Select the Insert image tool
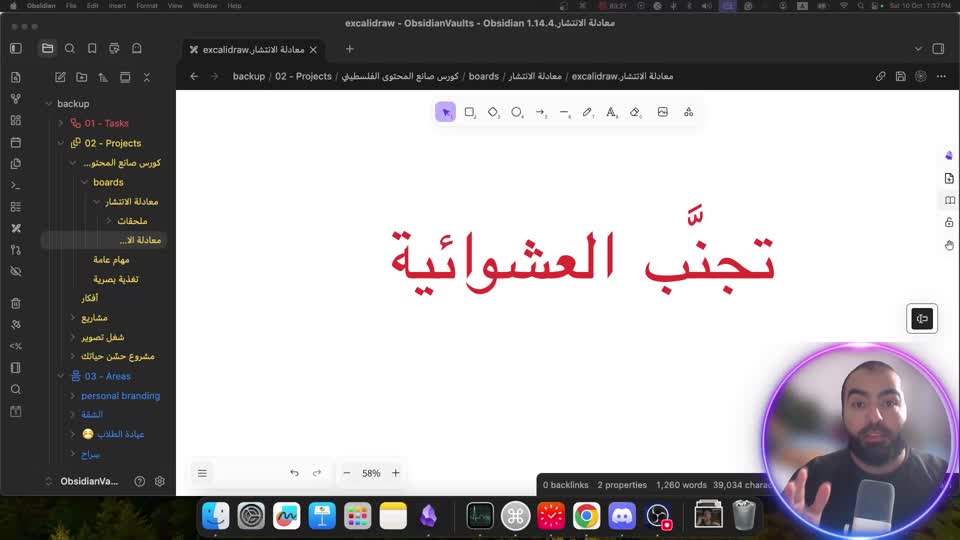 tap(662, 112)
